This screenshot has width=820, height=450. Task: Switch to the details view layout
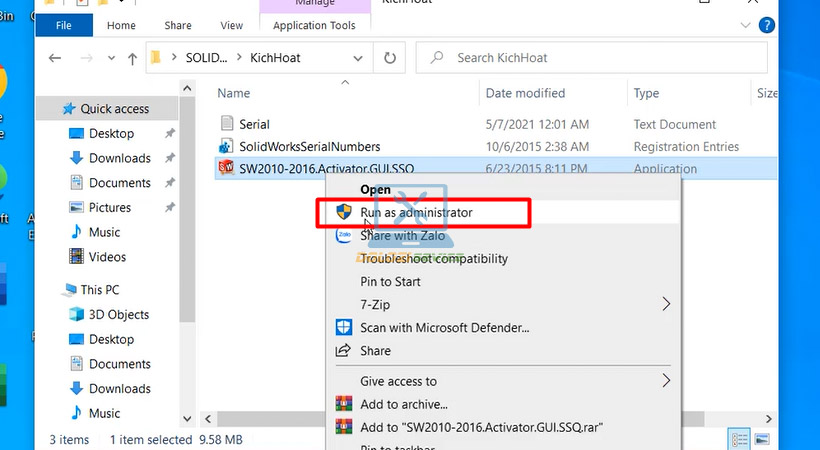(x=739, y=439)
